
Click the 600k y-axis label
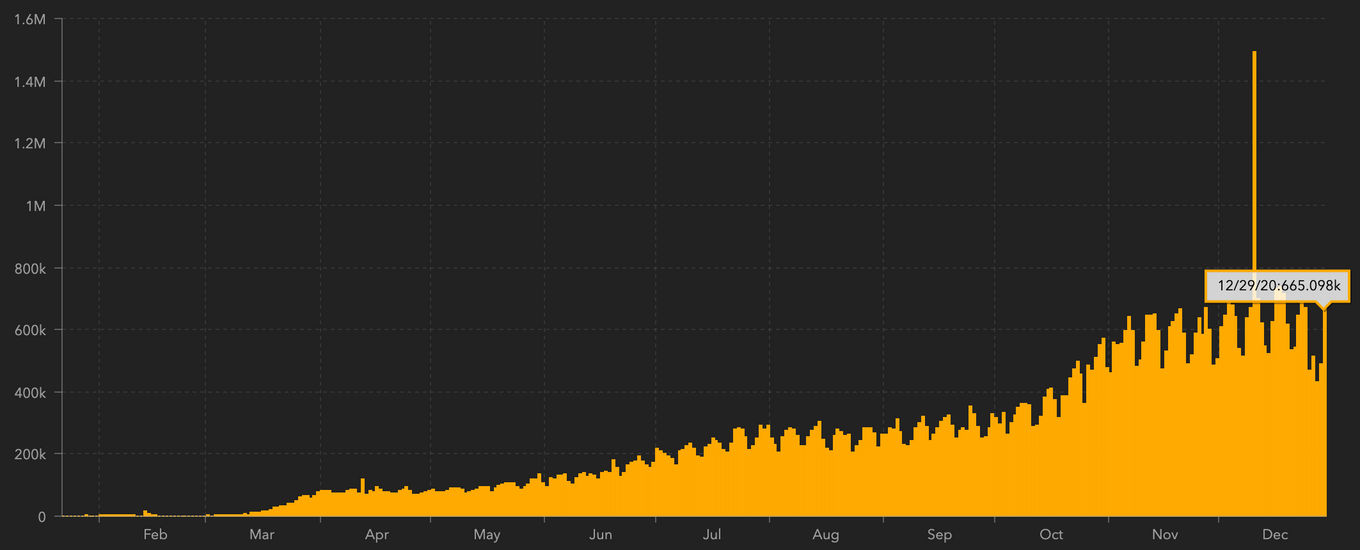coord(29,330)
